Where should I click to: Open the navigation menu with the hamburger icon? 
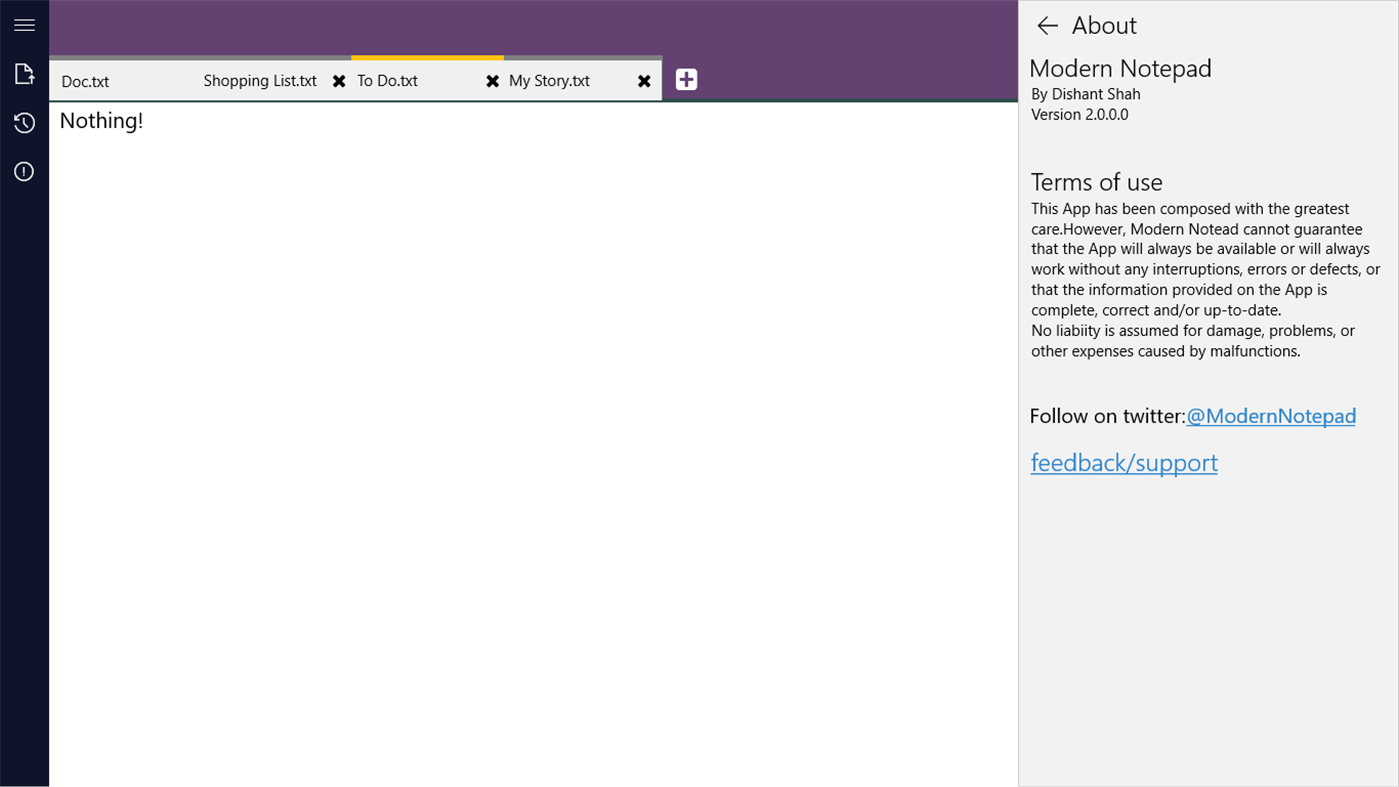pyautogui.click(x=24, y=25)
